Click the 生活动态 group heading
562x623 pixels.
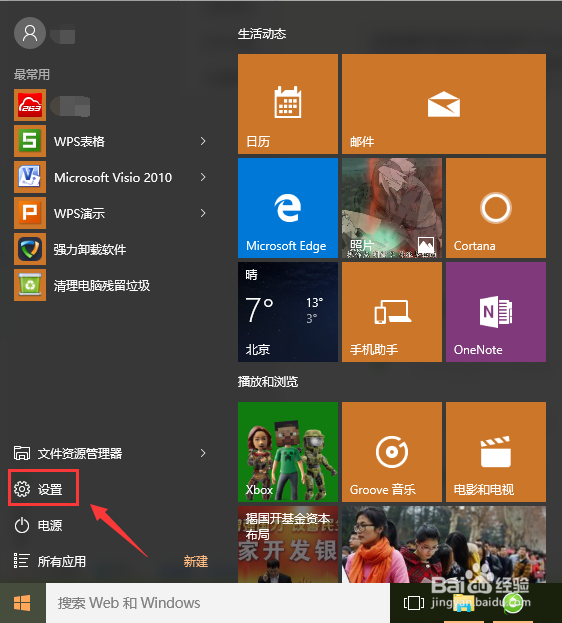tap(262, 34)
